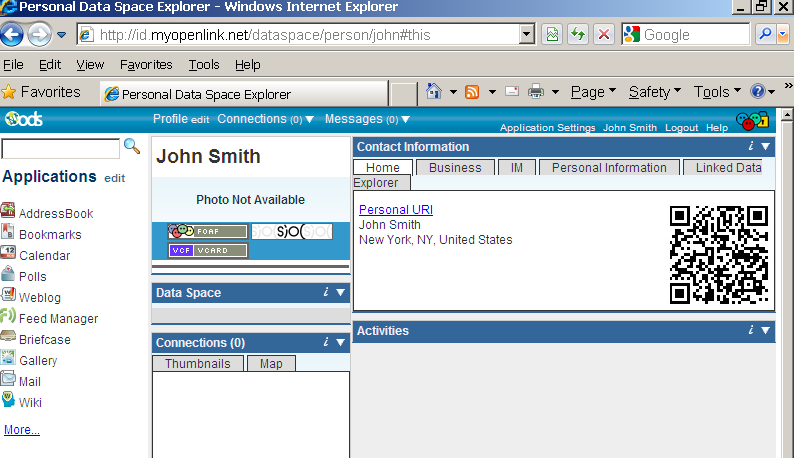794x458 pixels.
Task: Open the RSS feeds toolbar icon
Action: 471,92
